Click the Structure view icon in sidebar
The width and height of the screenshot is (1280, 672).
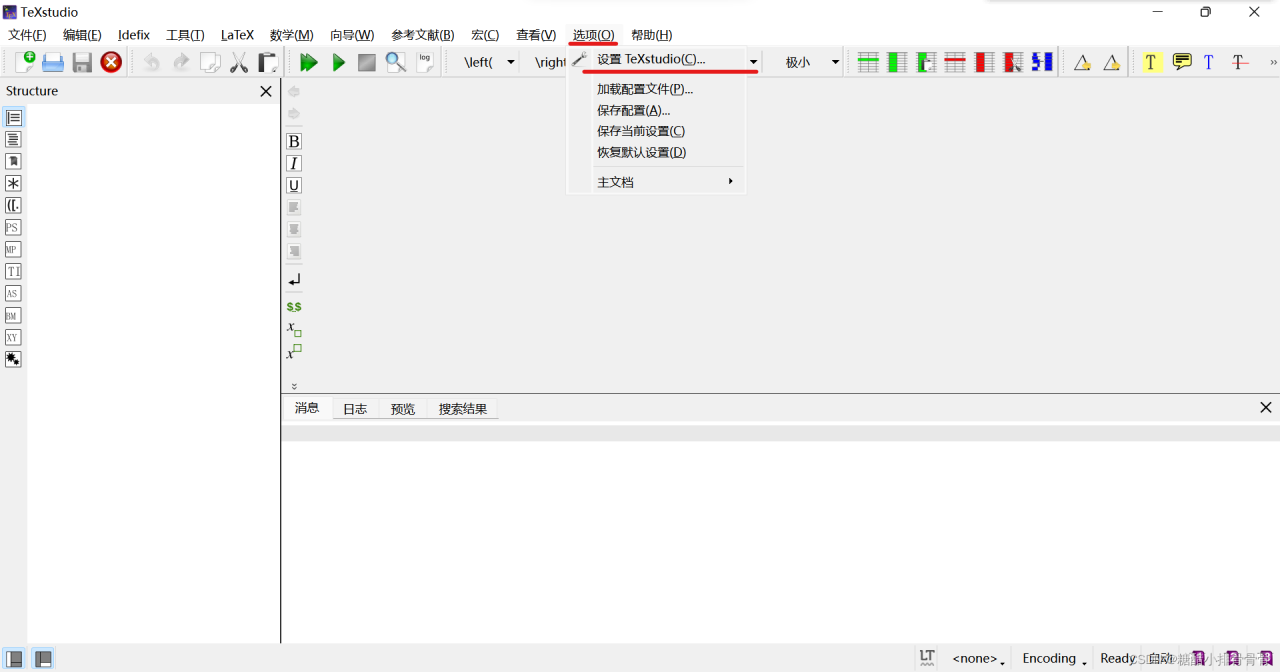click(x=13, y=117)
